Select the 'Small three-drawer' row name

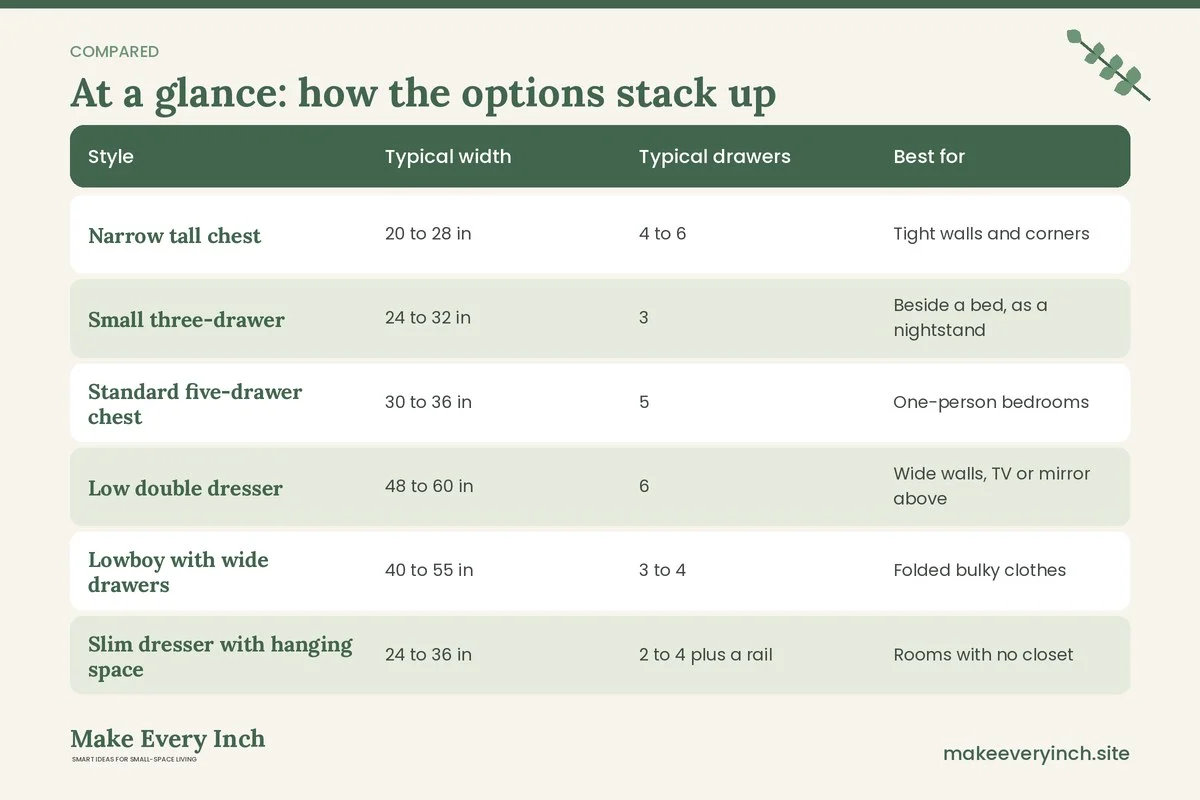tap(186, 320)
